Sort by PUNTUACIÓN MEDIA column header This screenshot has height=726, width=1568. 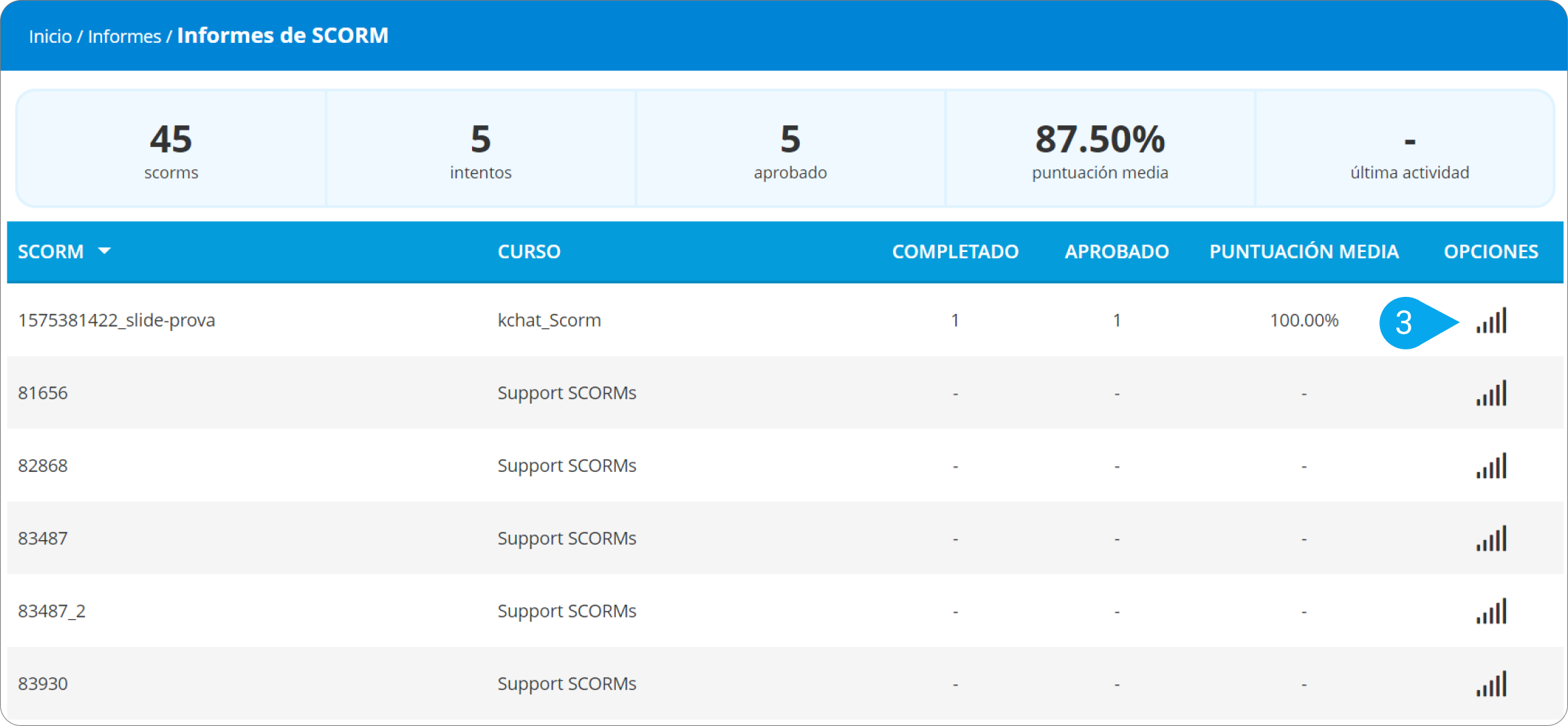click(x=1304, y=251)
